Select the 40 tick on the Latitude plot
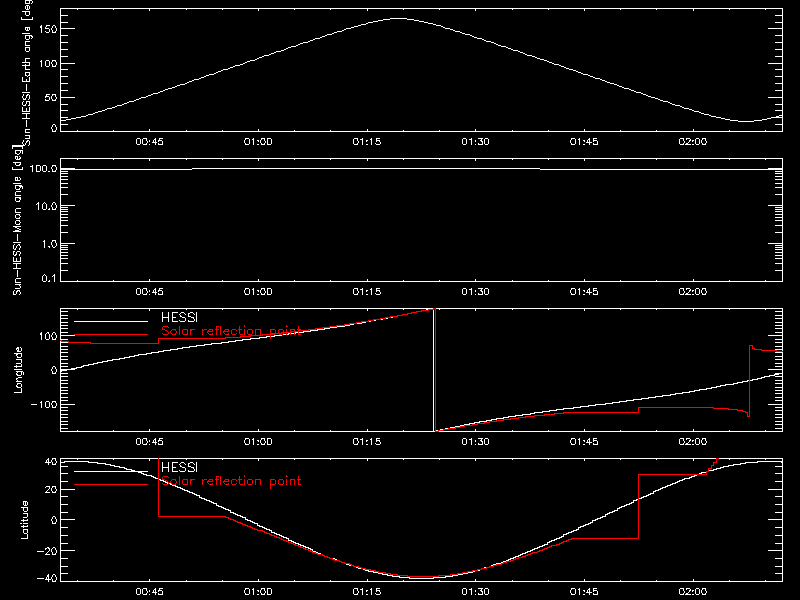This screenshot has height=600, width=800. [51, 462]
